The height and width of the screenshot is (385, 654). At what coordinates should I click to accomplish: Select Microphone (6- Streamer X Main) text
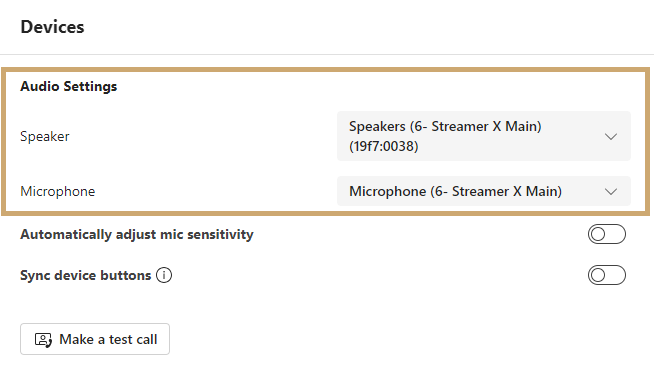(455, 191)
